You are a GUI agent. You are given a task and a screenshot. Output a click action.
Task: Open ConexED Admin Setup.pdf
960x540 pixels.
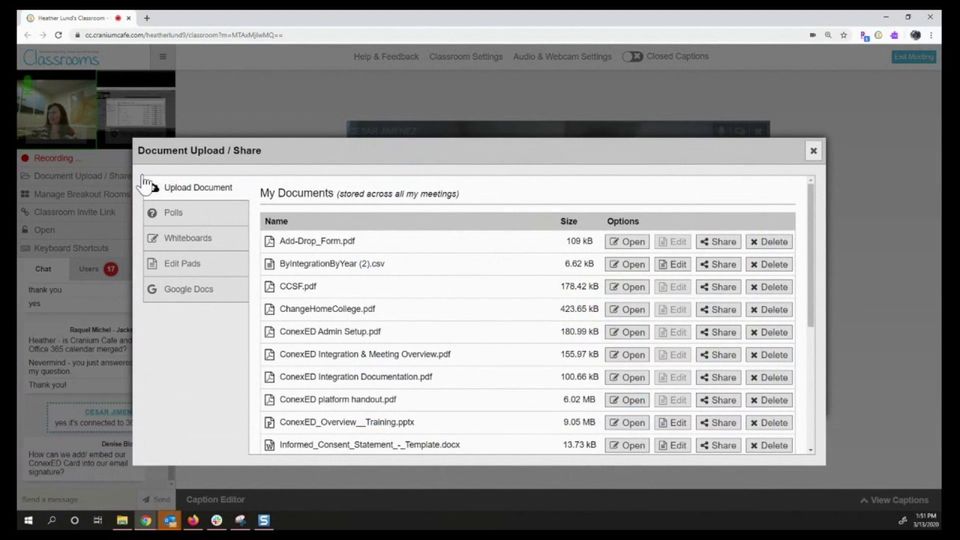tap(627, 332)
